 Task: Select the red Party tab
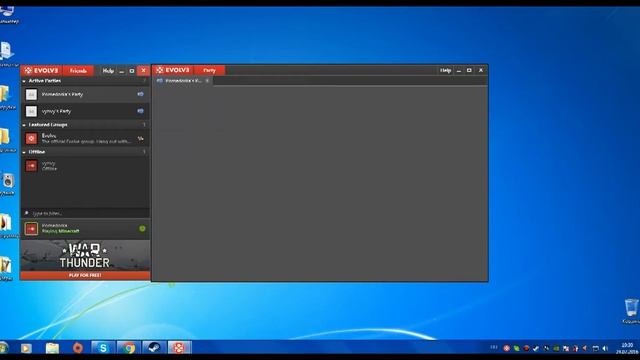(x=209, y=70)
